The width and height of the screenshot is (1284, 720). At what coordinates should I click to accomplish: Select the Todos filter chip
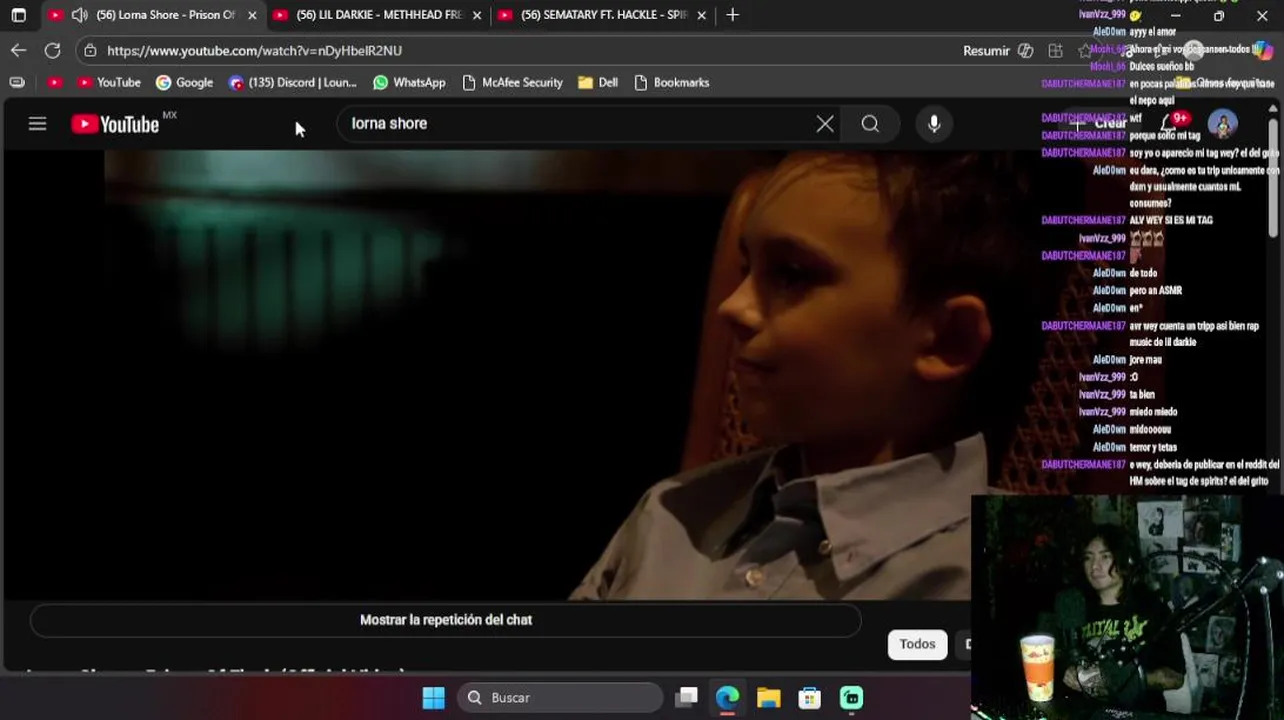click(x=917, y=645)
